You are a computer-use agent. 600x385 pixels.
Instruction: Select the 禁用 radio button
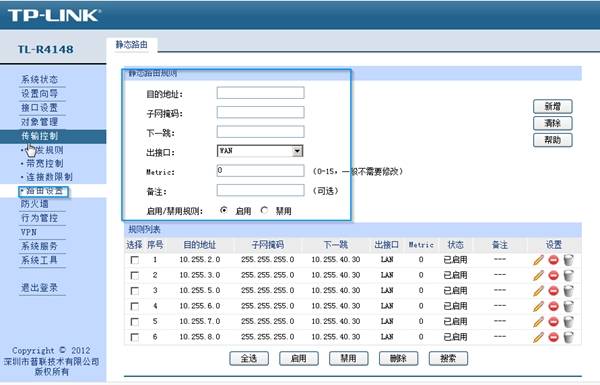(264, 210)
